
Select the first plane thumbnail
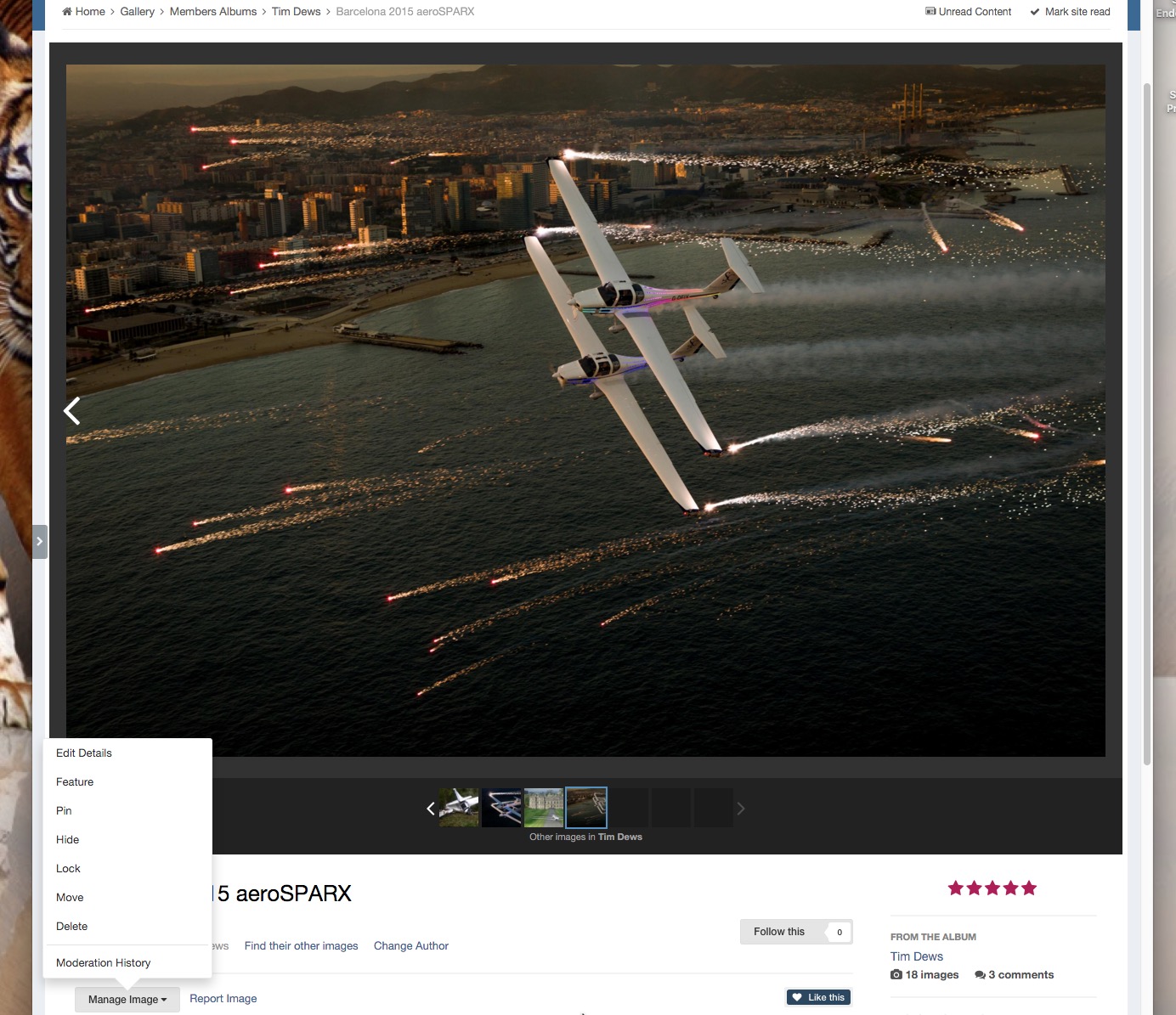459,808
